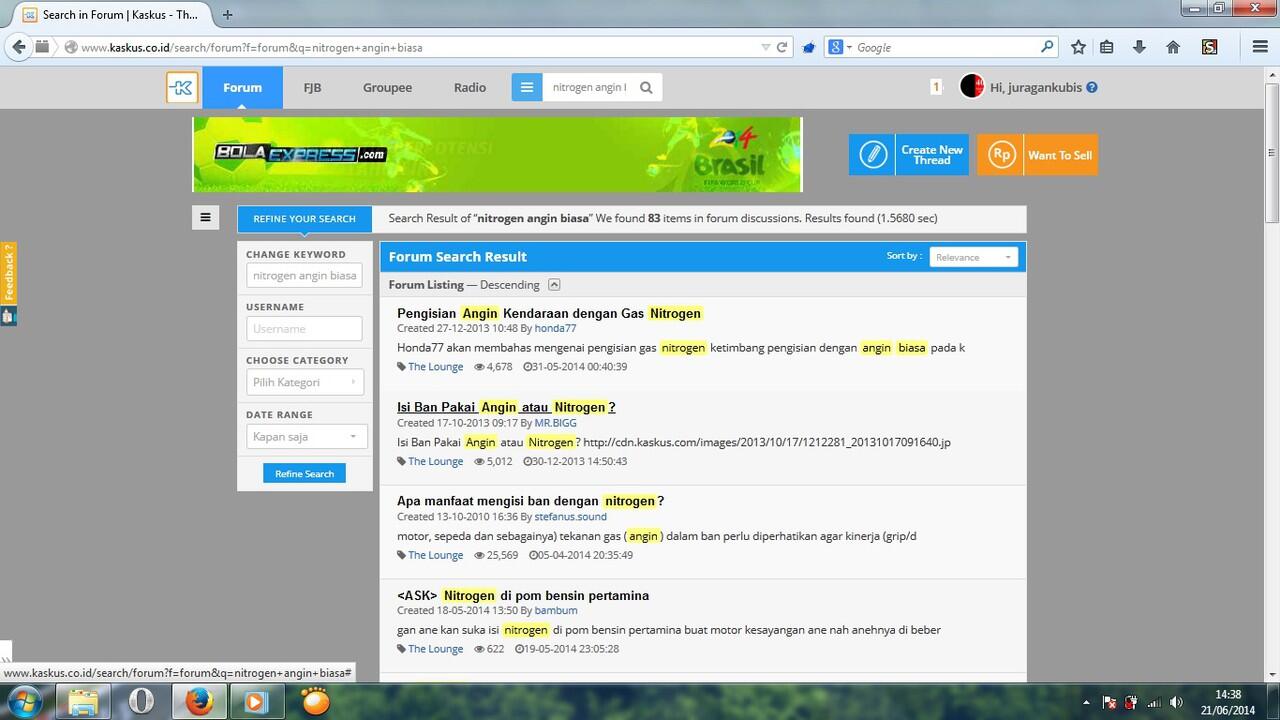This screenshot has height=720, width=1280.
Task: Open honda77 user profile link
Action: tap(555, 328)
